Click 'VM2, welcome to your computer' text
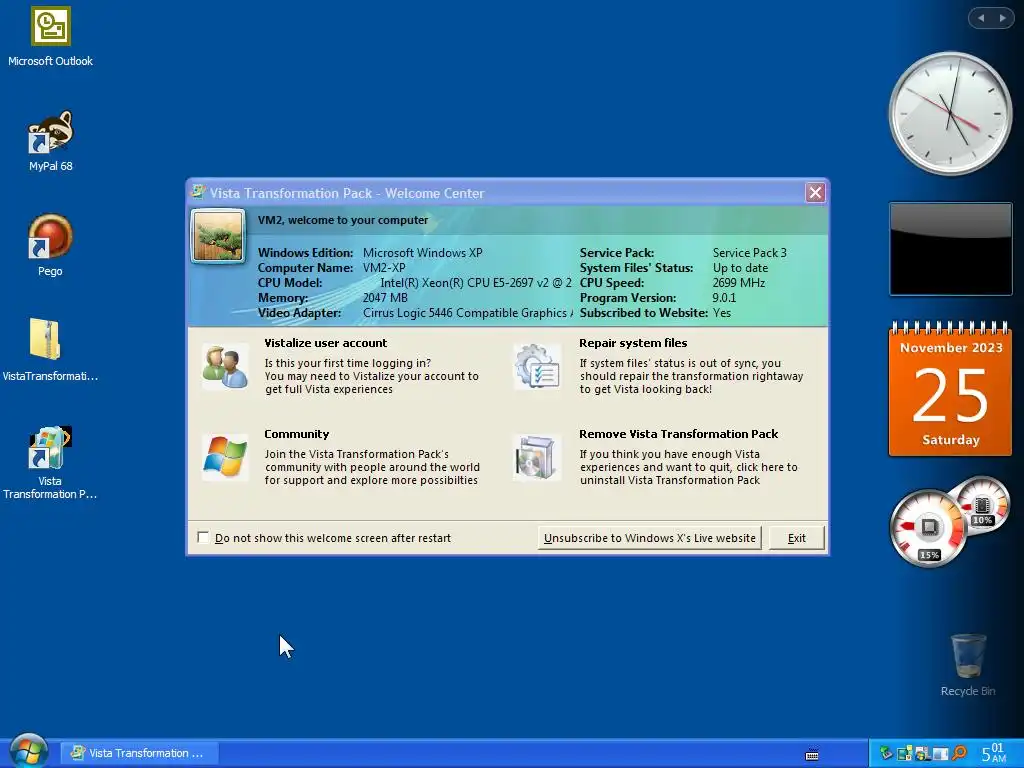The height and width of the screenshot is (768, 1024). (343, 220)
